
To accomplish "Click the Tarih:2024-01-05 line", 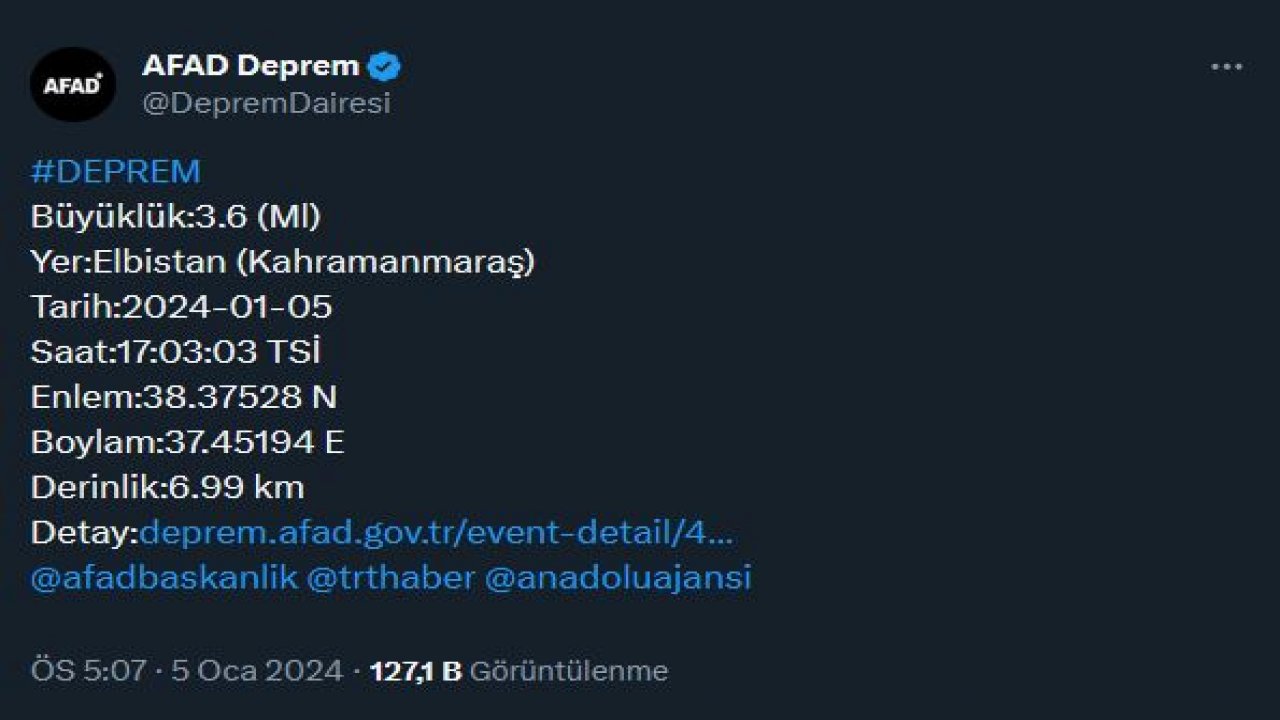I will (181, 307).
